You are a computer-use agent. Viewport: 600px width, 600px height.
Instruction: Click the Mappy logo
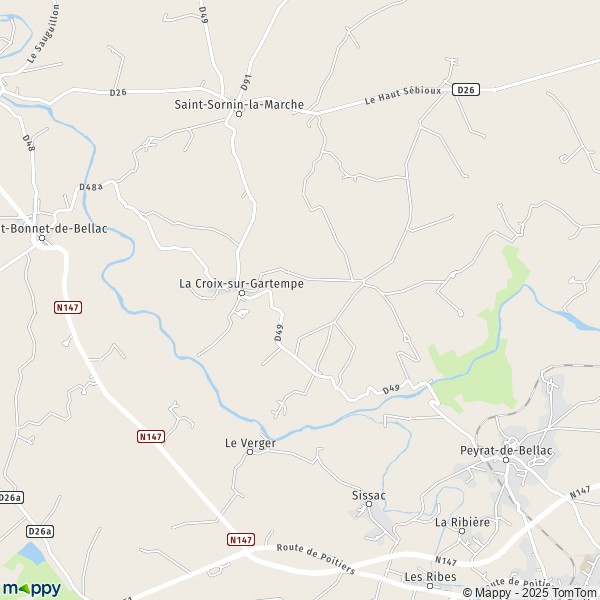[32, 589]
